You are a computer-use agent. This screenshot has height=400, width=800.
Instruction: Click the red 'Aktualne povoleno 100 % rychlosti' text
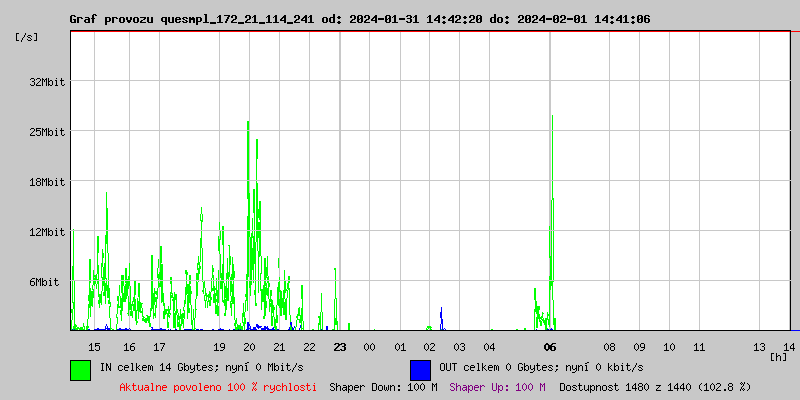218,387
